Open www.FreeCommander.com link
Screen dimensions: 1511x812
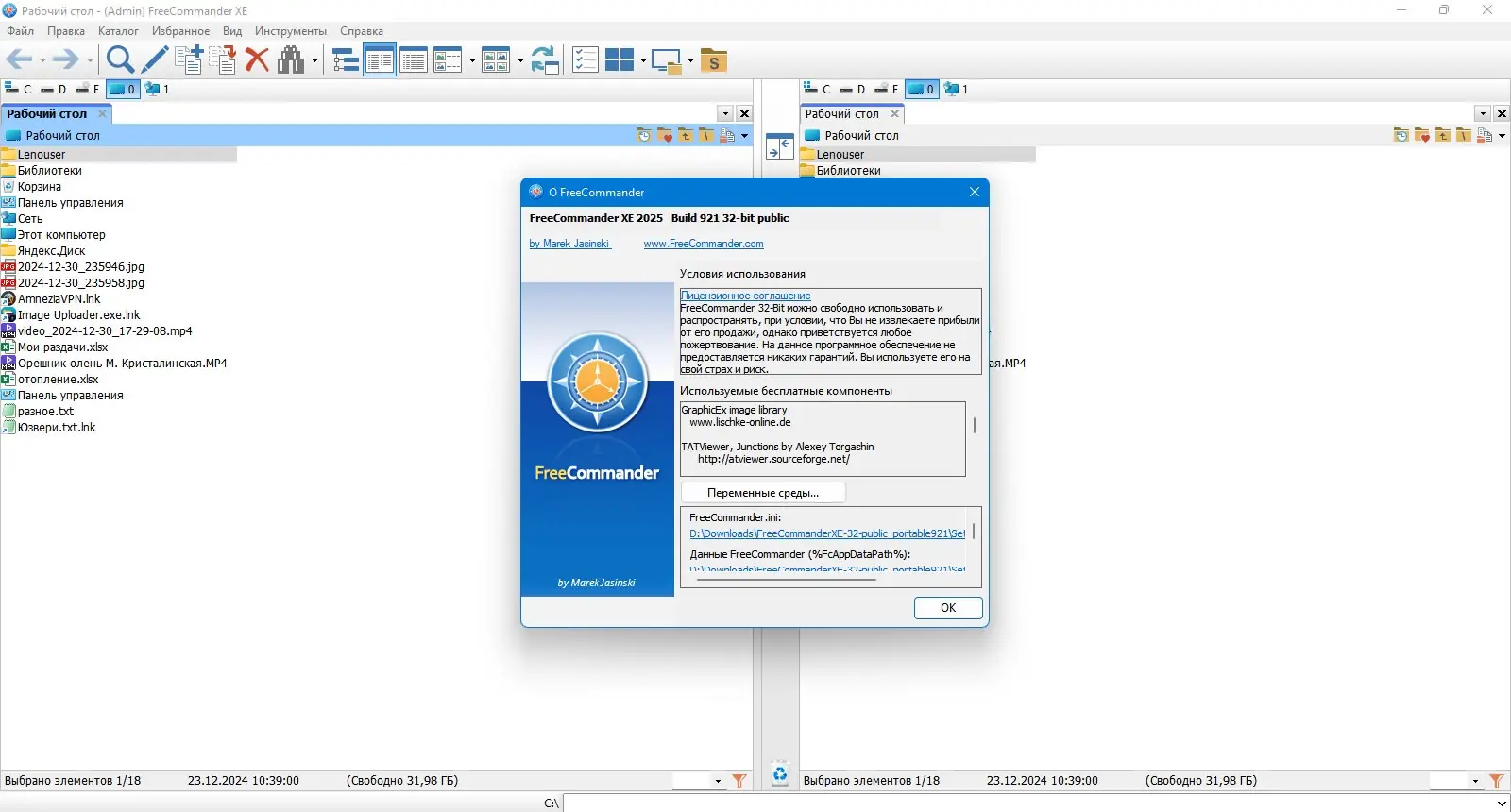tap(704, 244)
